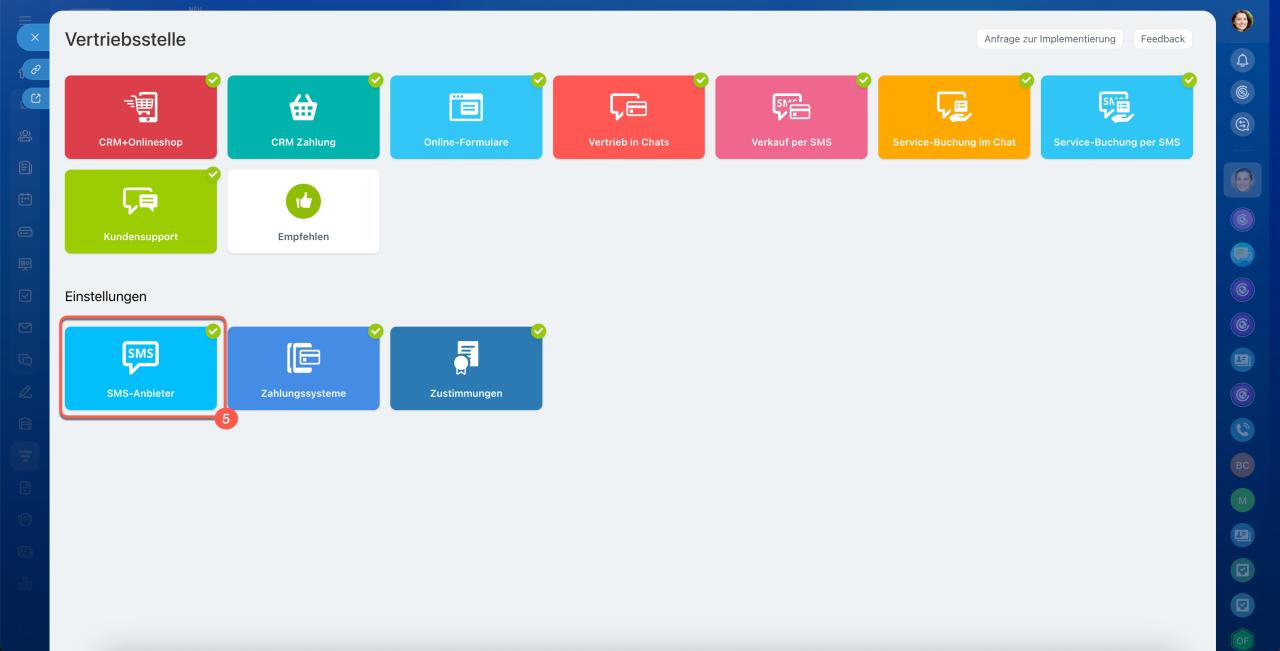Select the highlighted CRM funnel icon in sidebar
This screenshot has height=651, width=1280.
(x=25, y=456)
